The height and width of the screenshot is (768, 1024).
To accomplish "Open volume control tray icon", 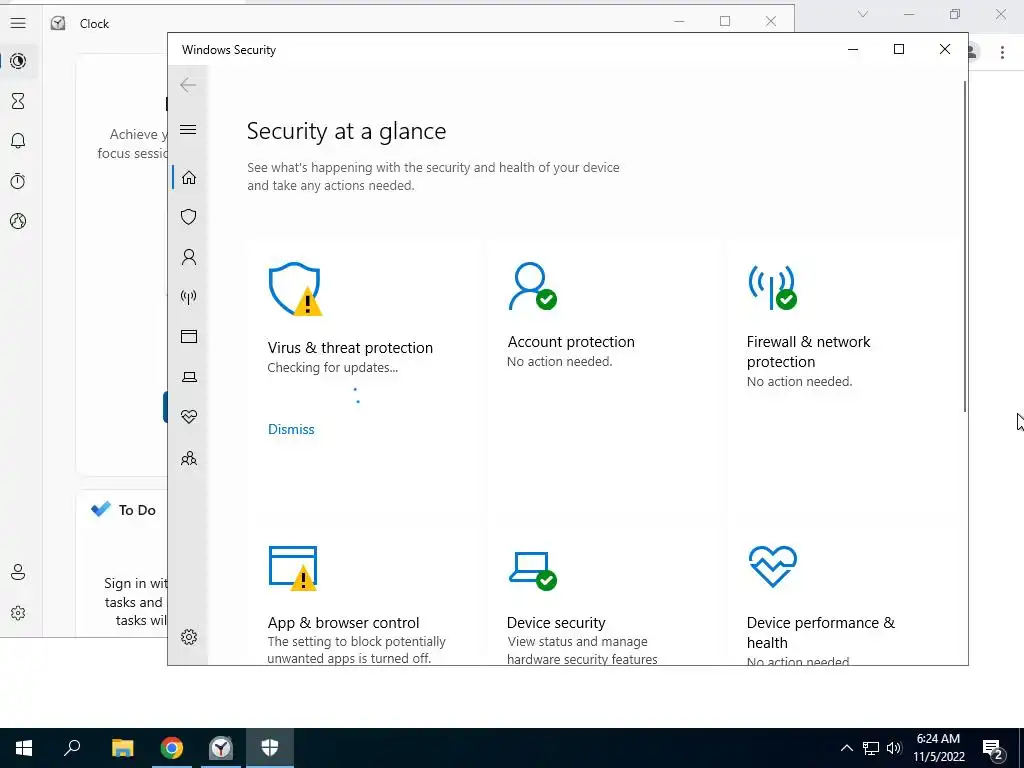I will point(894,748).
